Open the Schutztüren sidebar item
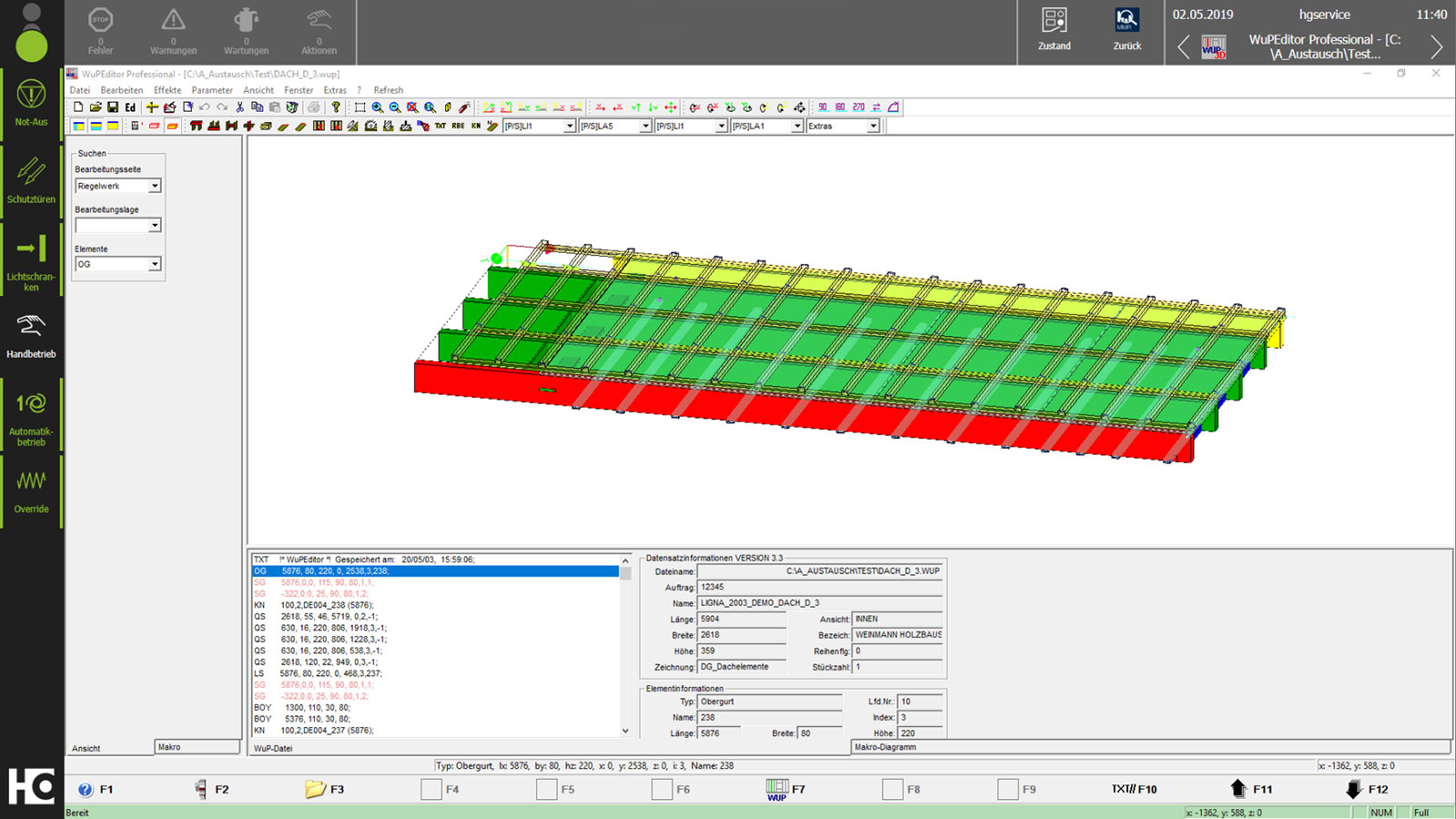Viewport: 1456px width, 819px height. click(x=31, y=179)
